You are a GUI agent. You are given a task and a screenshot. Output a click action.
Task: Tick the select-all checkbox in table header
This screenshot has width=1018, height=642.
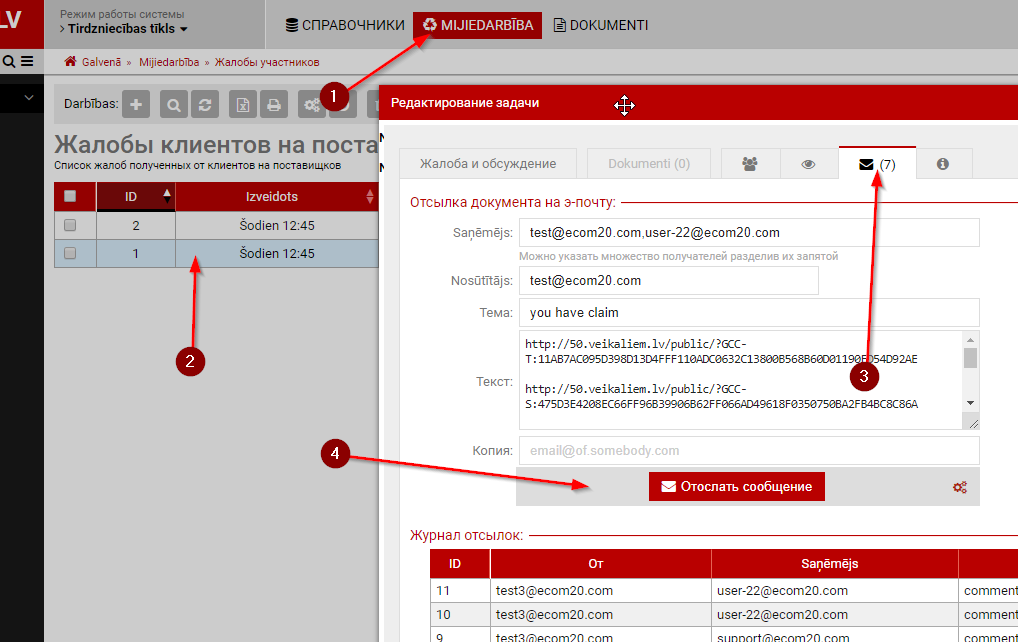(x=70, y=197)
